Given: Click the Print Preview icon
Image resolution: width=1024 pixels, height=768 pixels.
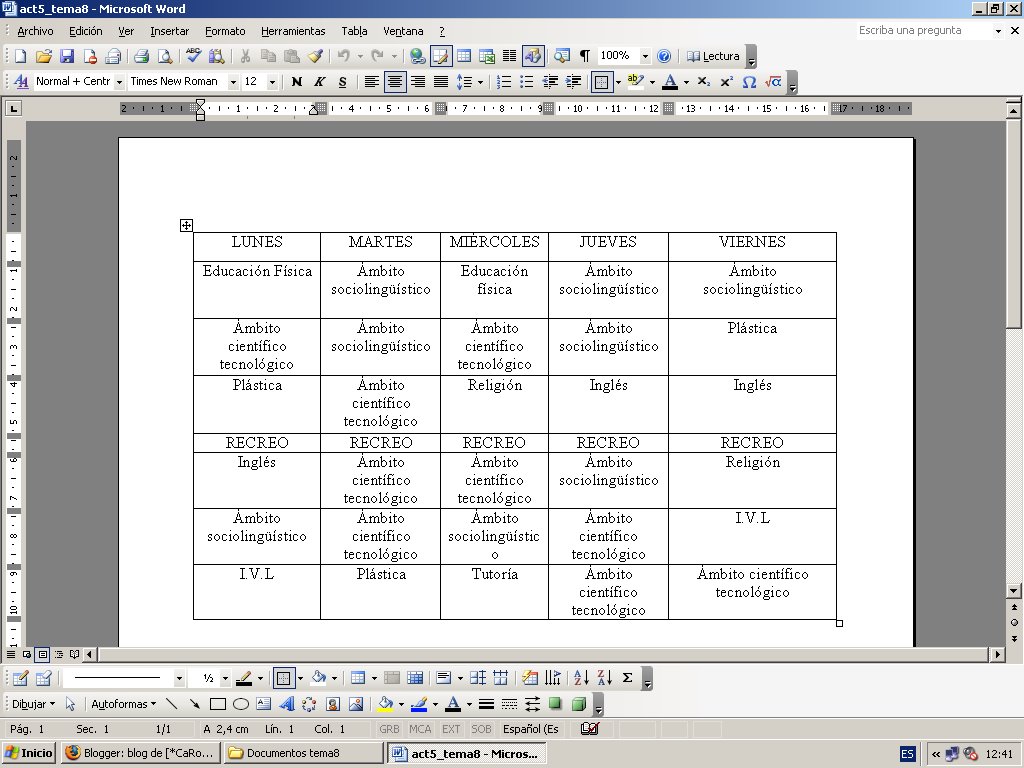Looking at the screenshot, I should 165,56.
